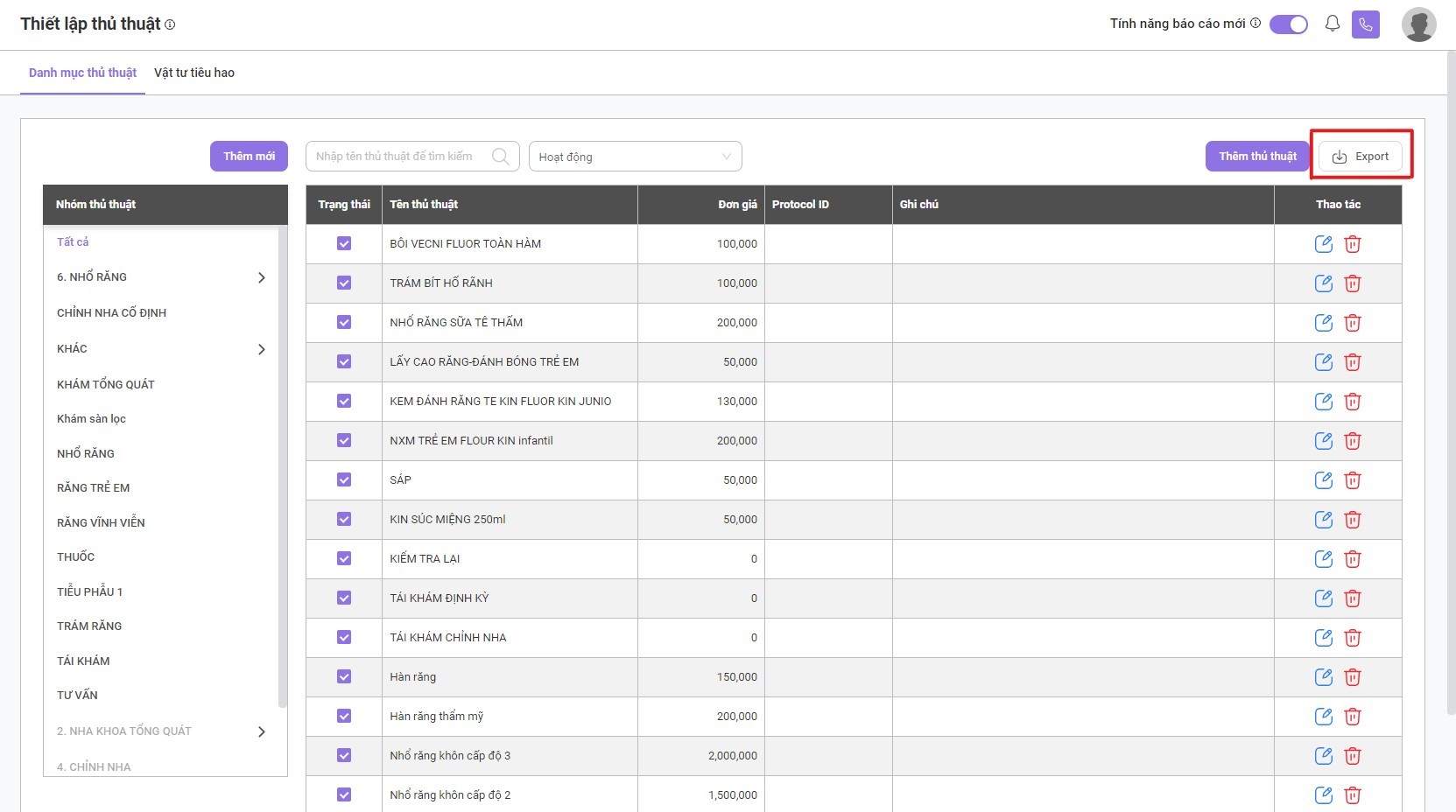Viewport: 1456px width, 812px height.
Task: Delete NHỔ RĂNG SỮA TÊ THẤM entry
Action: point(1353,323)
